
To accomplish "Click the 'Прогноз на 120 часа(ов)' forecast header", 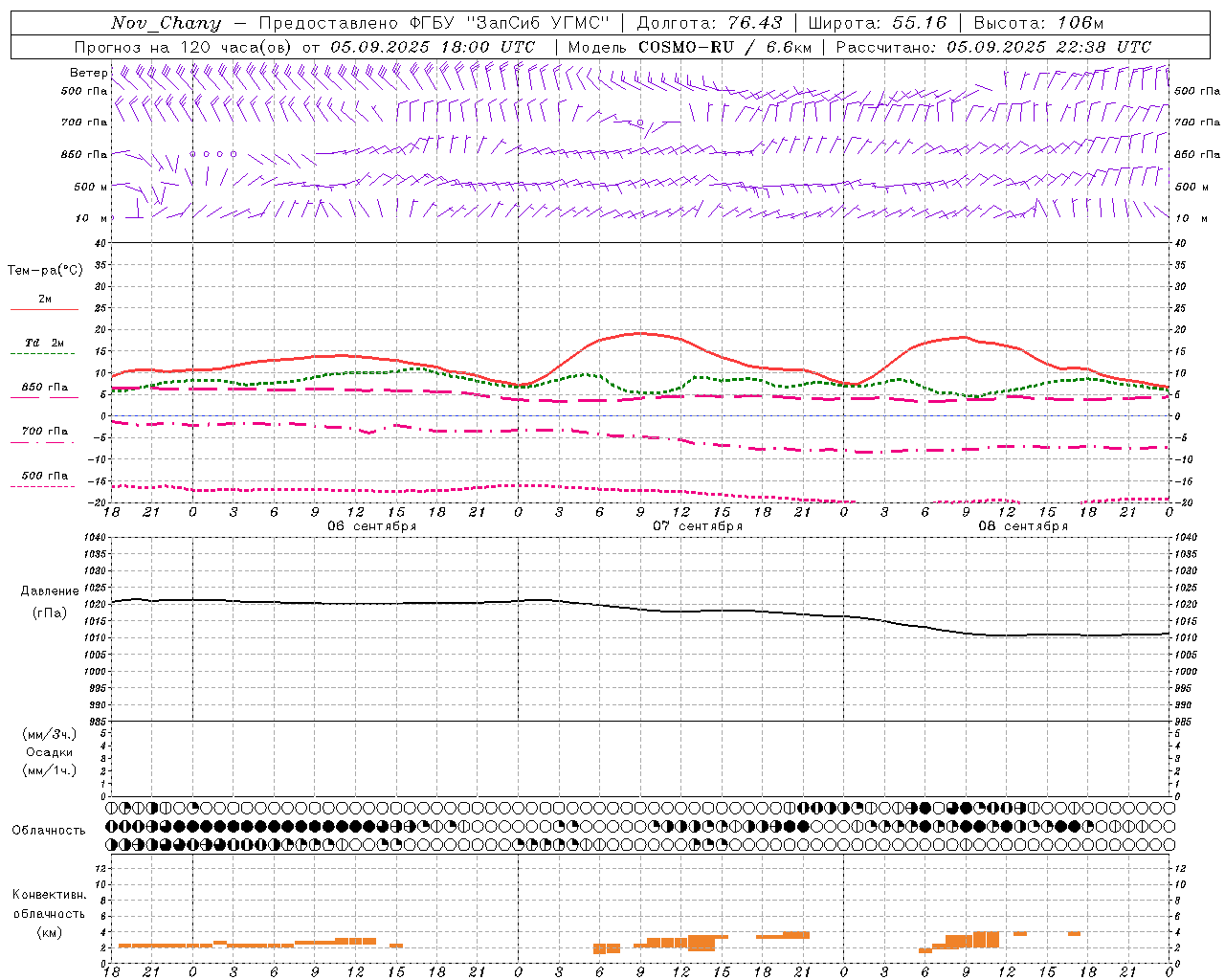I will 184,47.
